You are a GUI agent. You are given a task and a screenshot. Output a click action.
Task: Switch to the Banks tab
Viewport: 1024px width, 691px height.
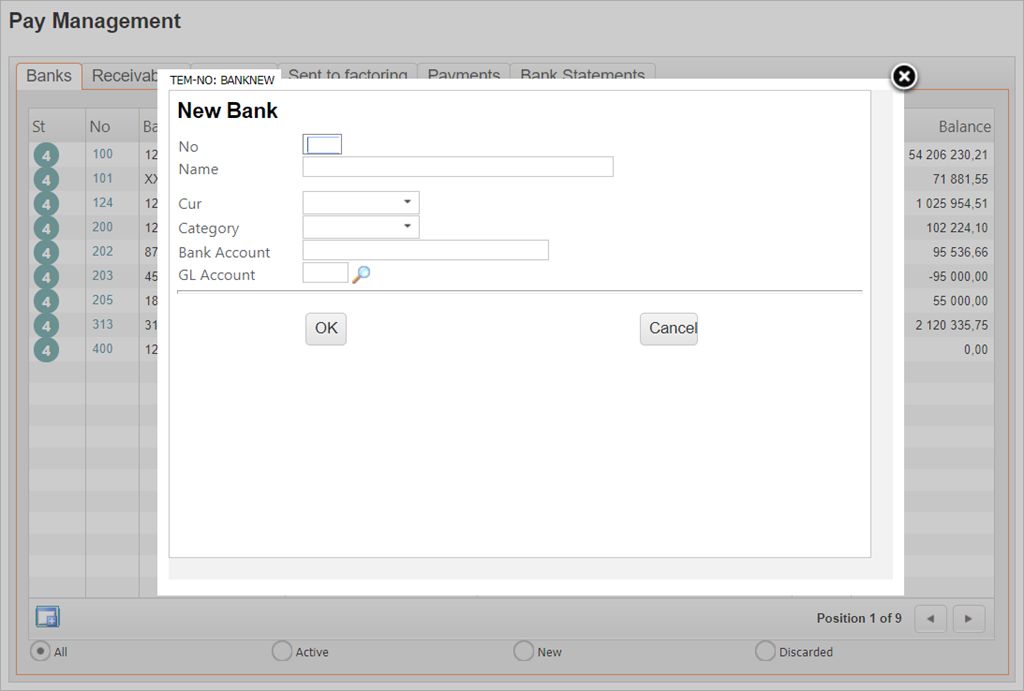coord(49,76)
